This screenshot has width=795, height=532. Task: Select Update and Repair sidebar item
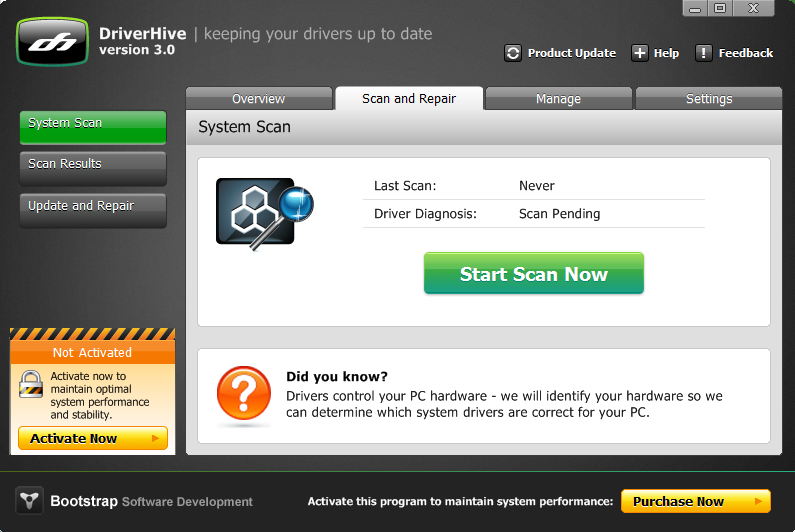click(92, 207)
